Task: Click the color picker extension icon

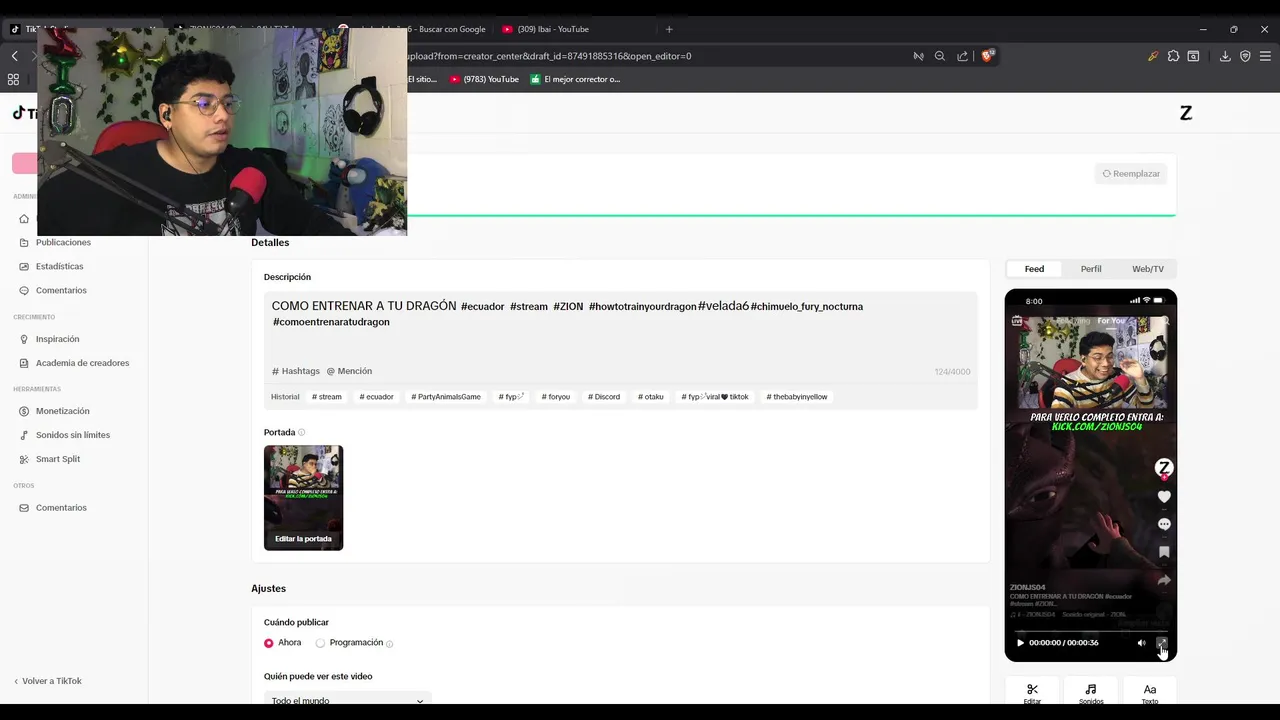Action: [x=1153, y=56]
